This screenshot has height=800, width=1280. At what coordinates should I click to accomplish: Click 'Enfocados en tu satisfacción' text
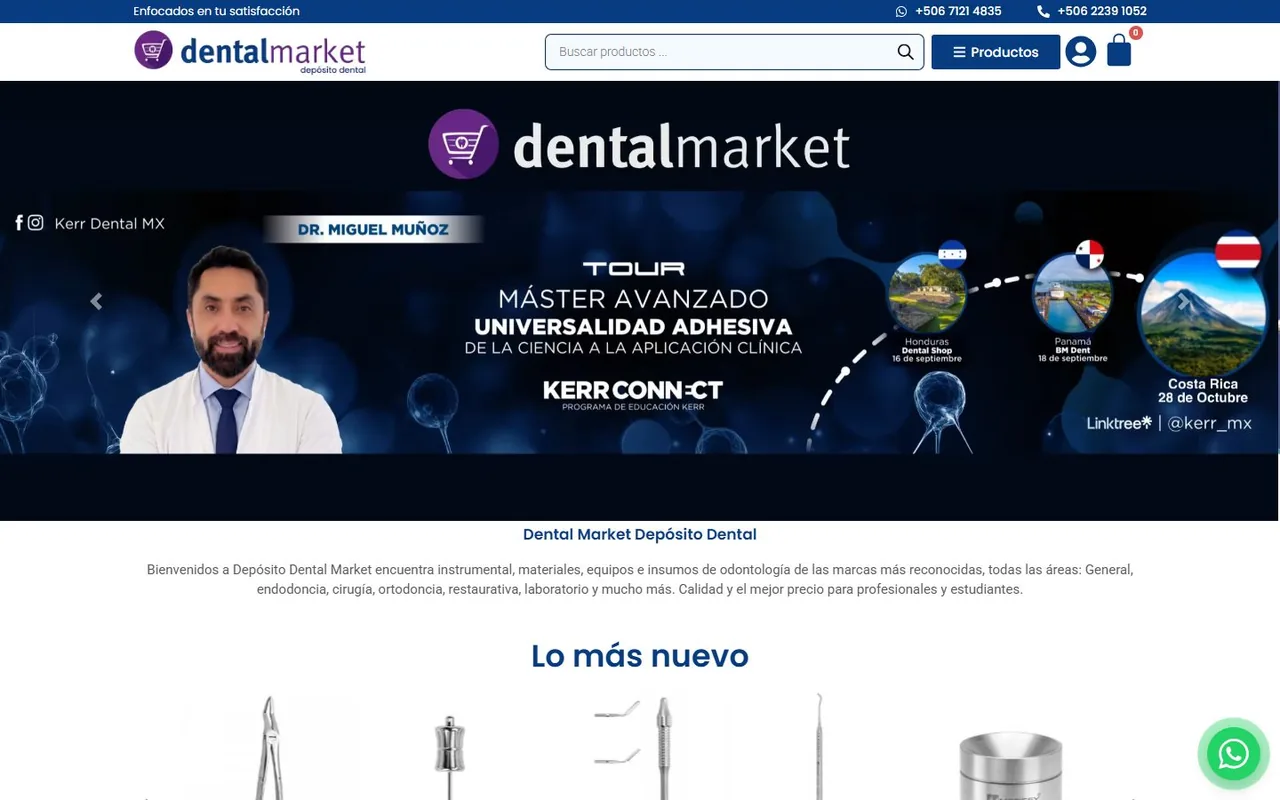click(x=216, y=11)
